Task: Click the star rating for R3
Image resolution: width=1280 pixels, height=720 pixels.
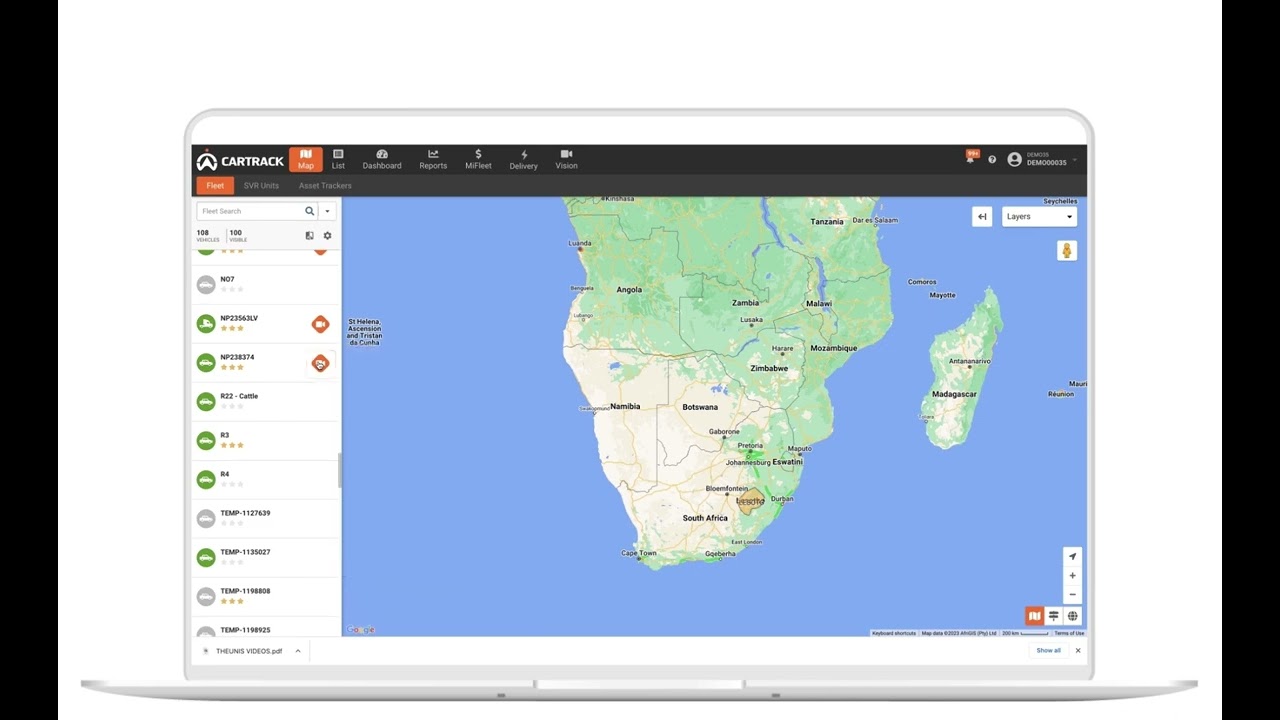Action: 232,445
